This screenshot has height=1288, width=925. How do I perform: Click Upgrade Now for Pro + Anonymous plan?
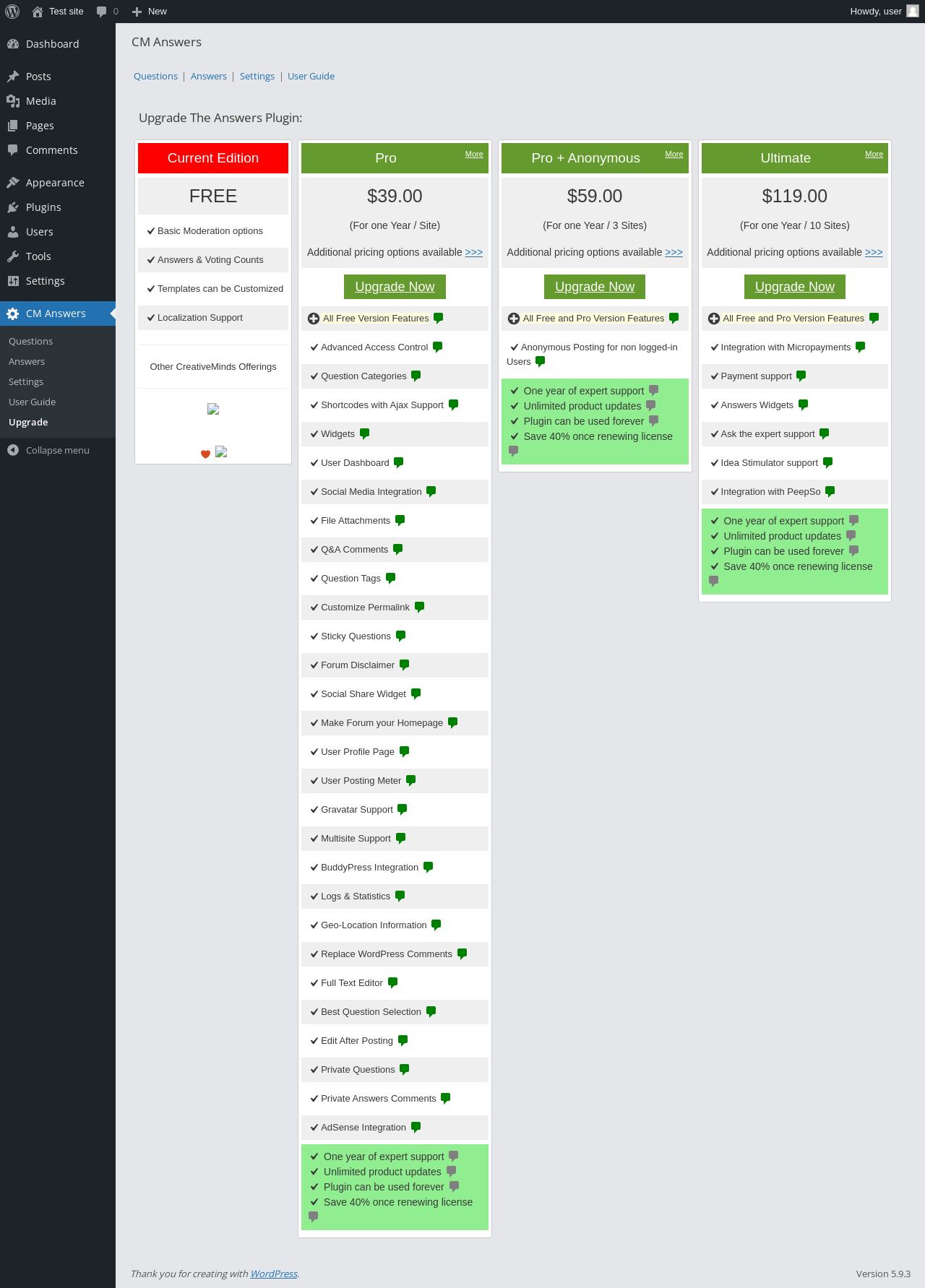point(595,287)
